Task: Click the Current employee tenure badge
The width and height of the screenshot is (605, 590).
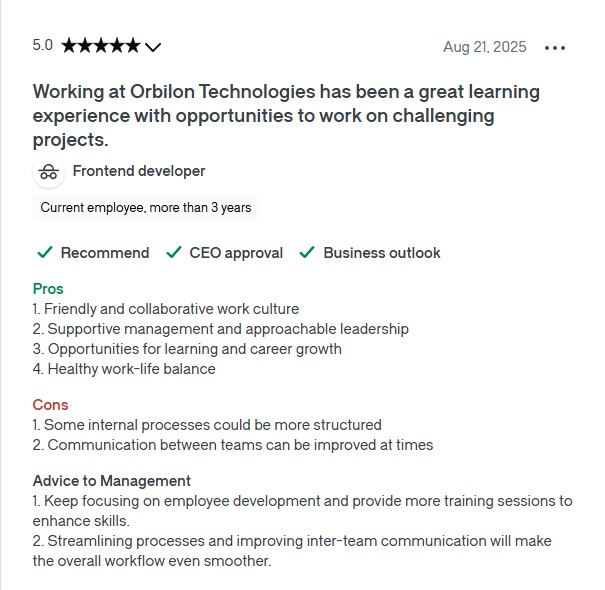Action: click(146, 208)
